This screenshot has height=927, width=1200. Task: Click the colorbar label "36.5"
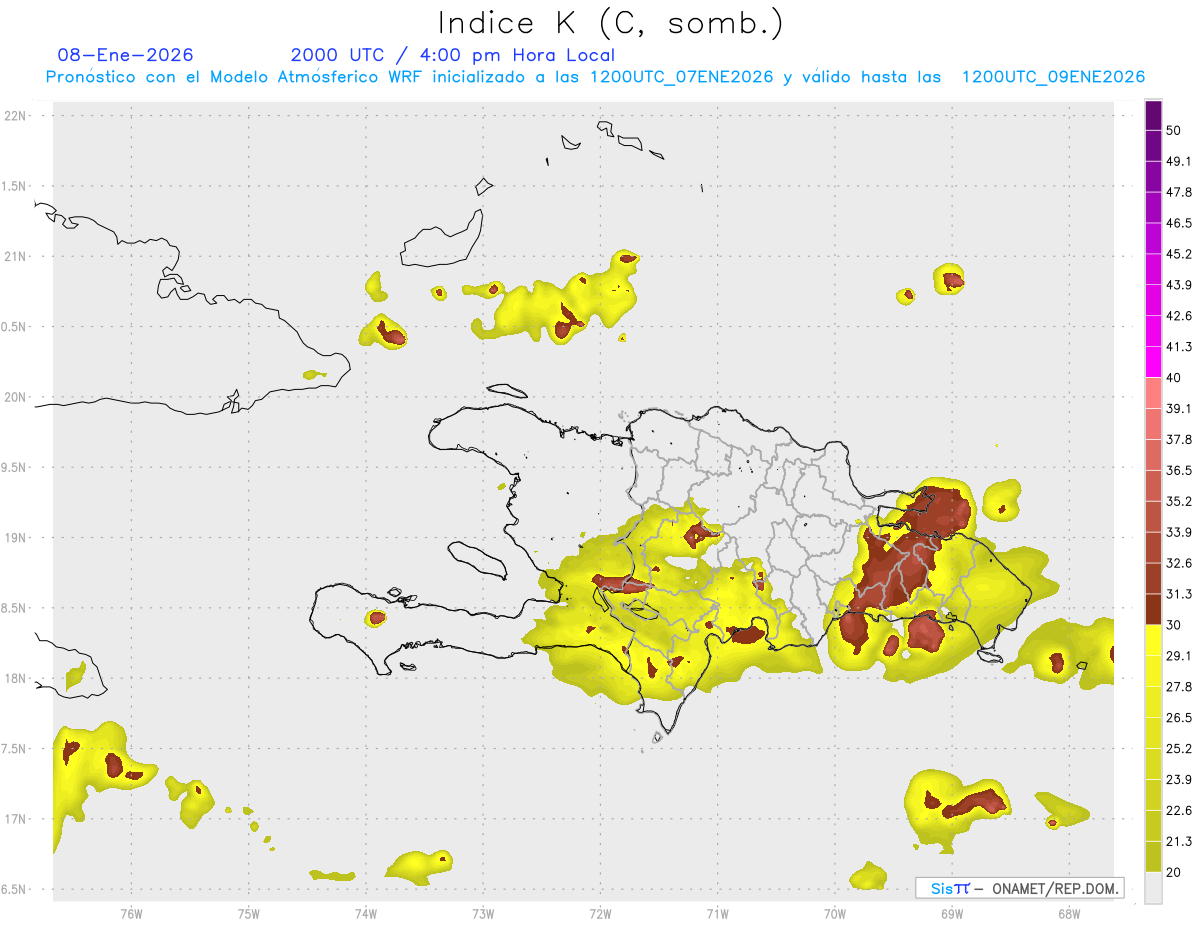click(x=1179, y=470)
